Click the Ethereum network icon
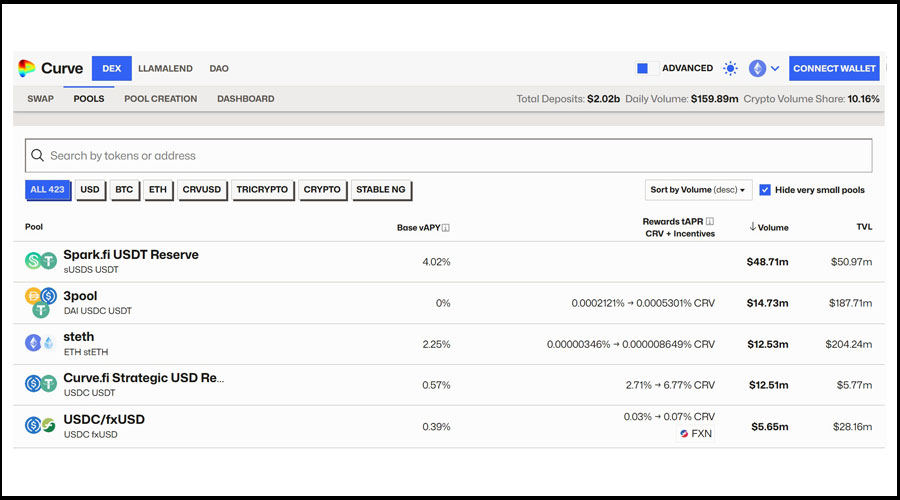 point(757,68)
